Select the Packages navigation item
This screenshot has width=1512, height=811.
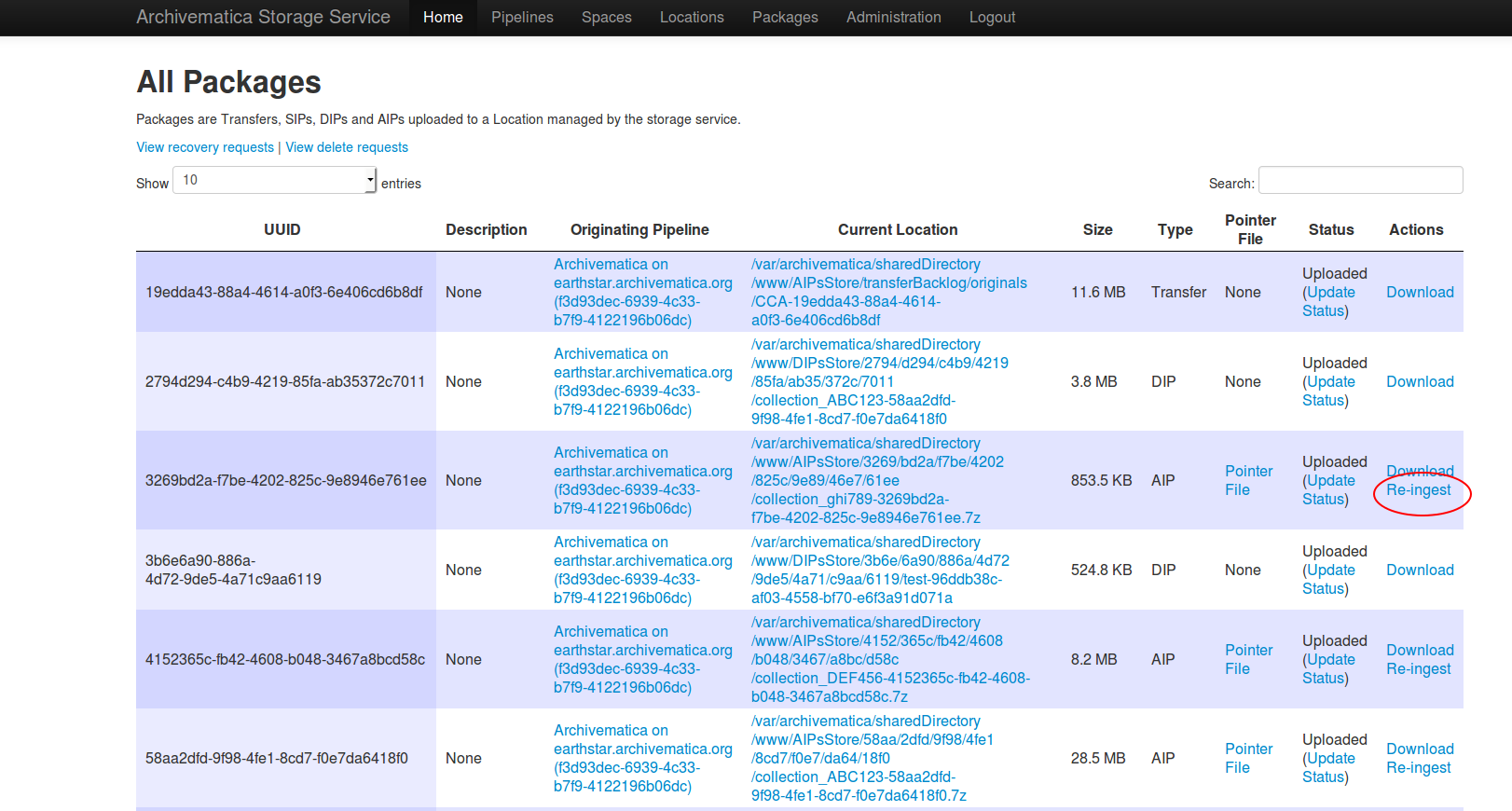[785, 18]
